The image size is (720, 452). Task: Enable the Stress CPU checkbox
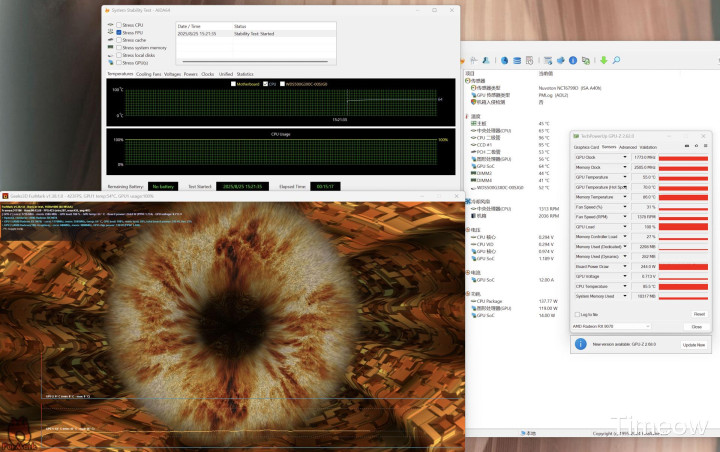pyautogui.click(x=118, y=24)
